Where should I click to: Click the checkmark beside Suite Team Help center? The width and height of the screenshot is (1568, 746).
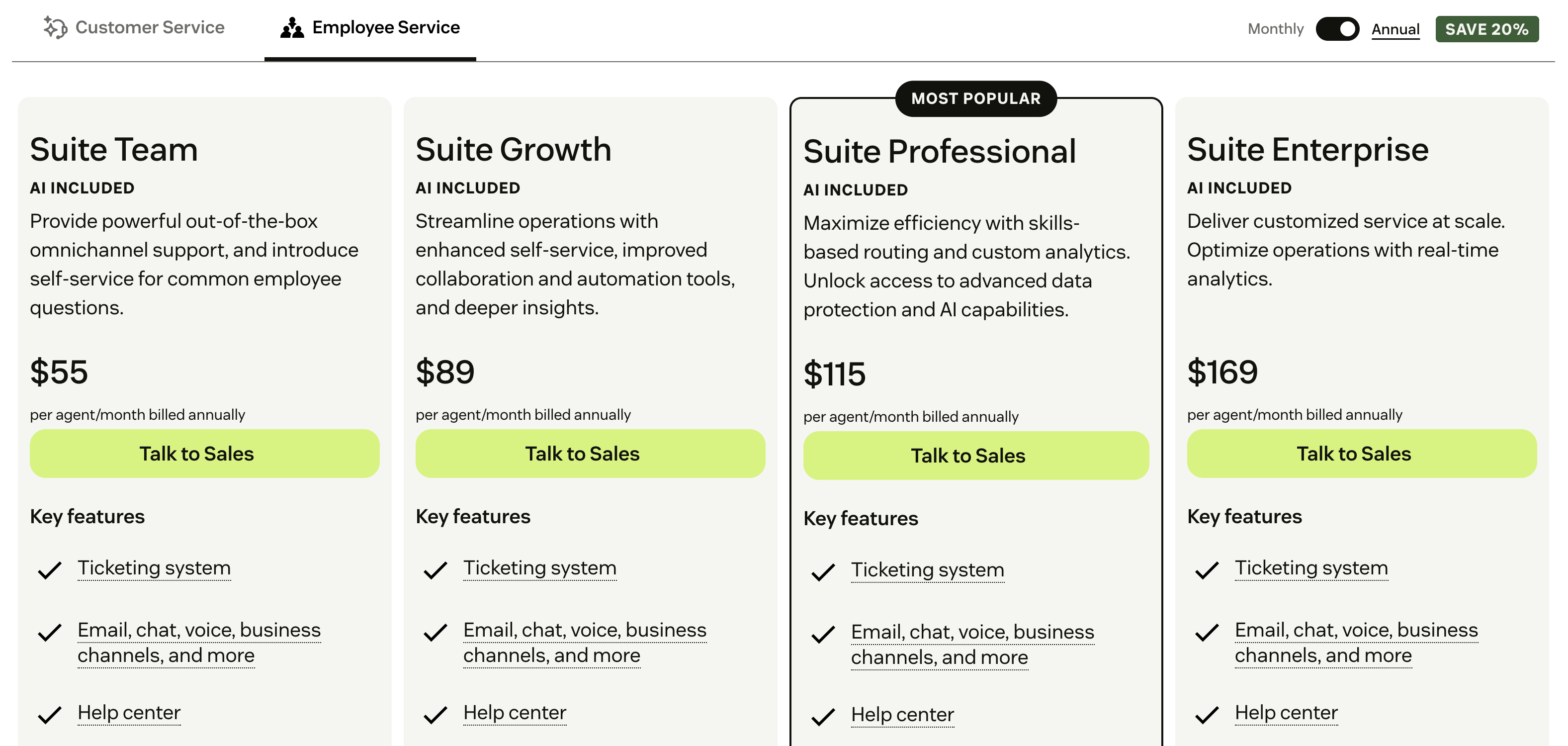(x=50, y=714)
